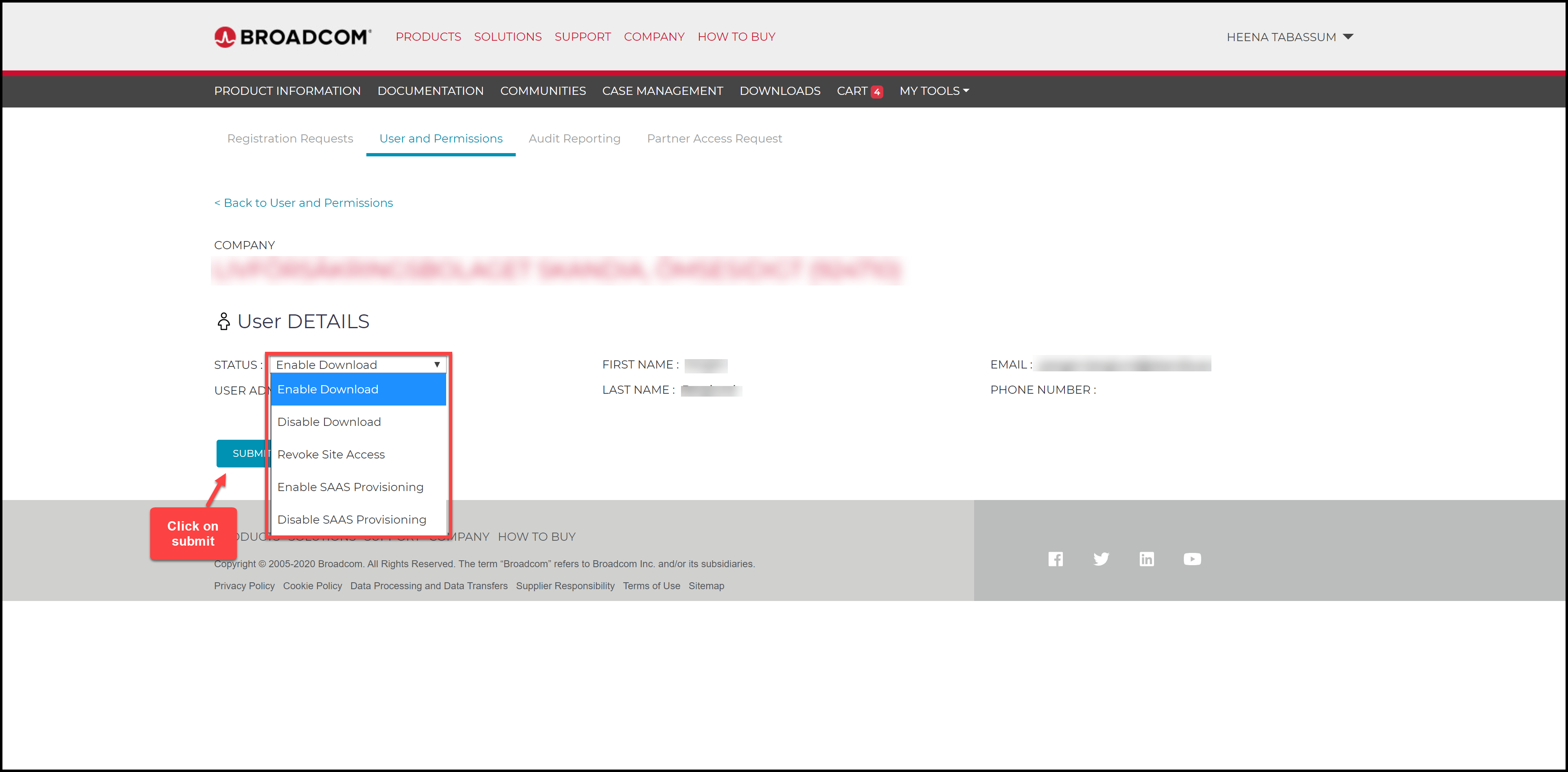
Task: Click the Broadcom logo
Action: tap(292, 37)
